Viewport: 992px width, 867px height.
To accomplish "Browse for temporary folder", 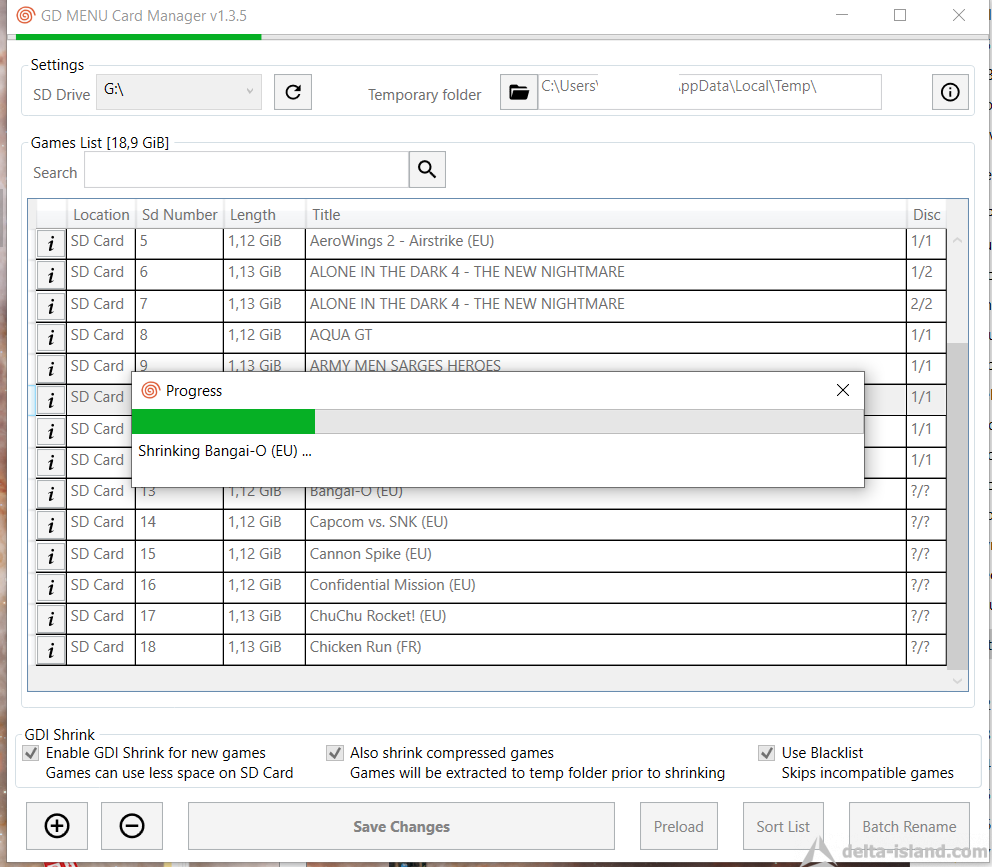I will 519,92.
